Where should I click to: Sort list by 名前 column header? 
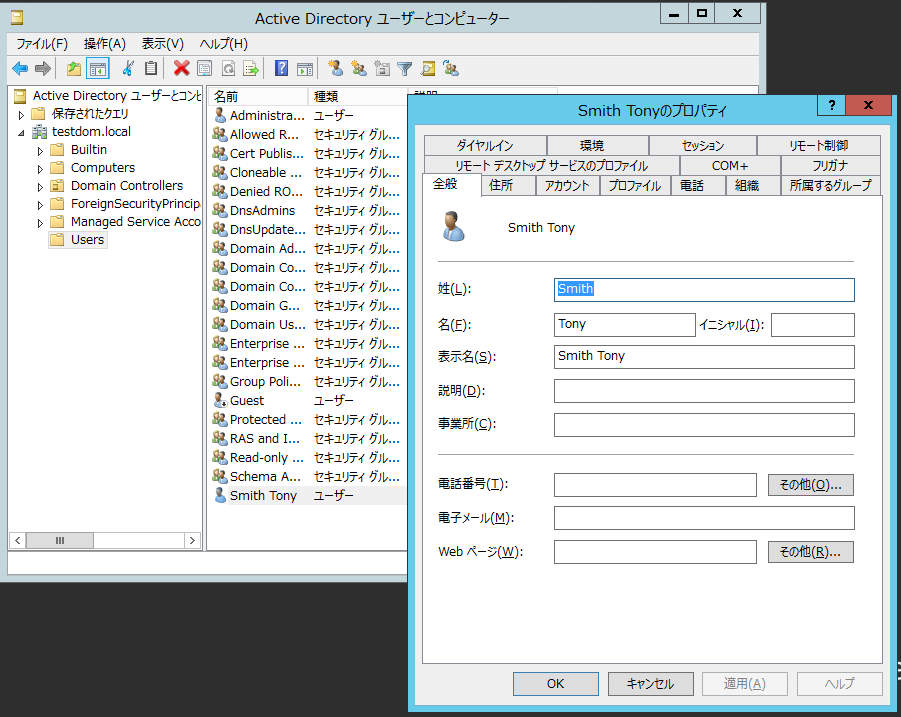(x=259, y=97)
